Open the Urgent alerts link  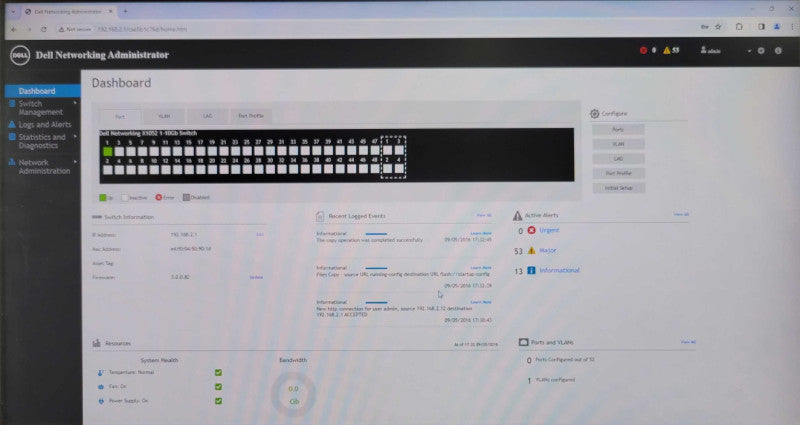tap(549, 230)
